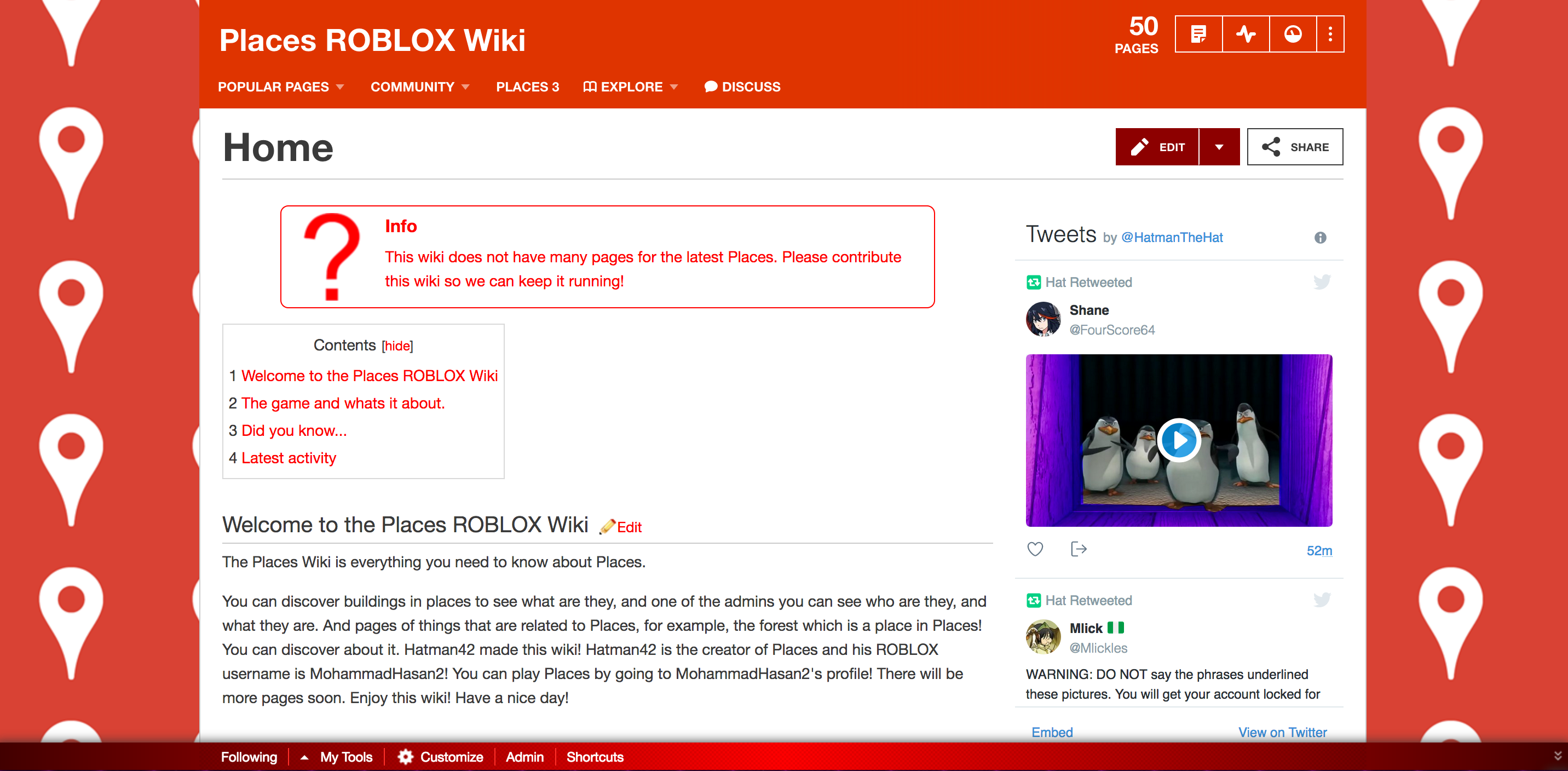Click the retweet/share arrow icon

pyautogui.click(x=1078, y=551)
